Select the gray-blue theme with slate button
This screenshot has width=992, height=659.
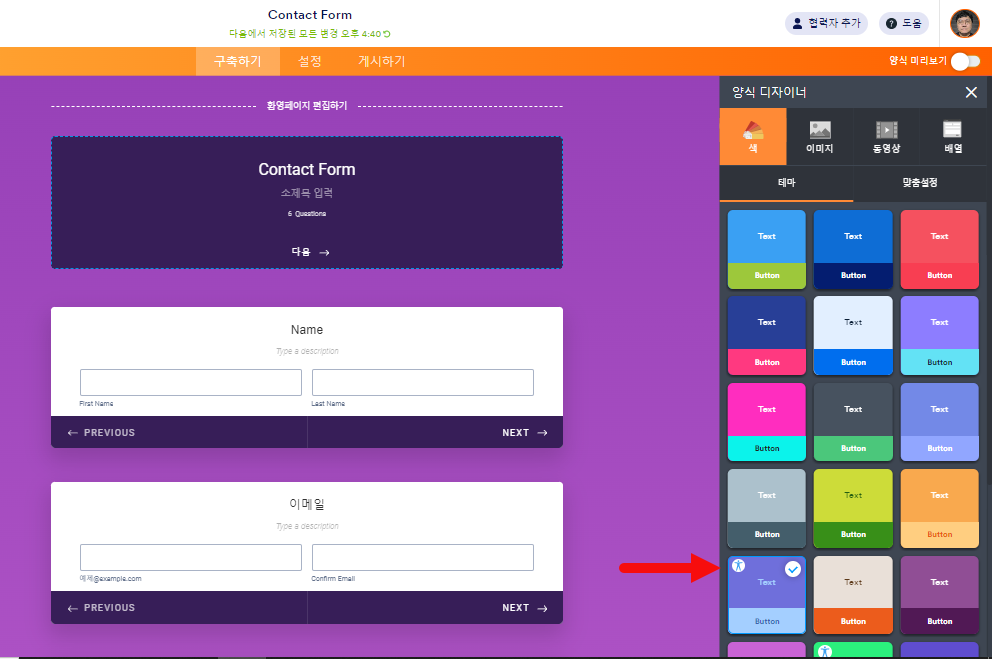(x=766, y=508)
